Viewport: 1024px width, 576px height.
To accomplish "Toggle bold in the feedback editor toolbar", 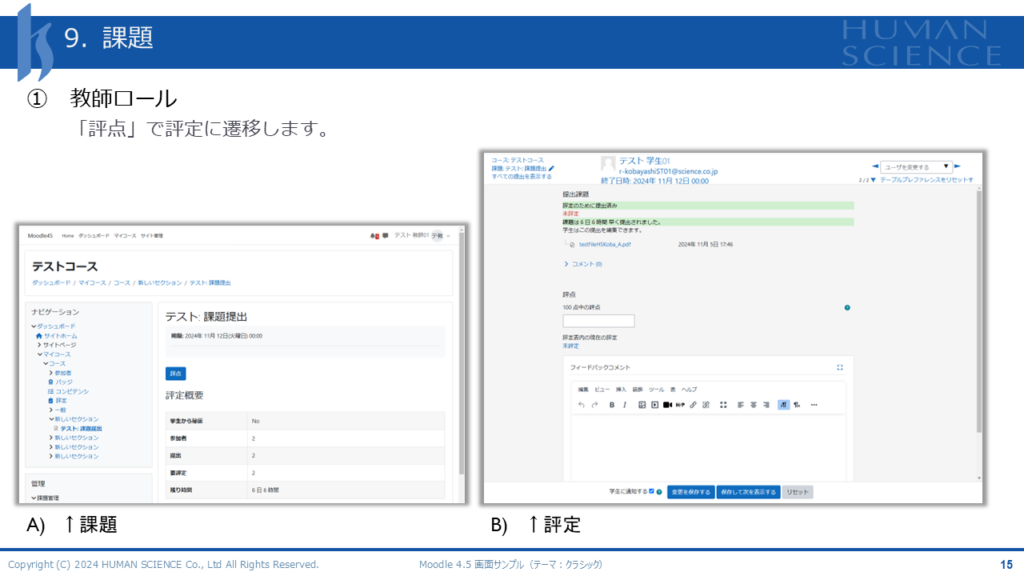I will [612, 405].
